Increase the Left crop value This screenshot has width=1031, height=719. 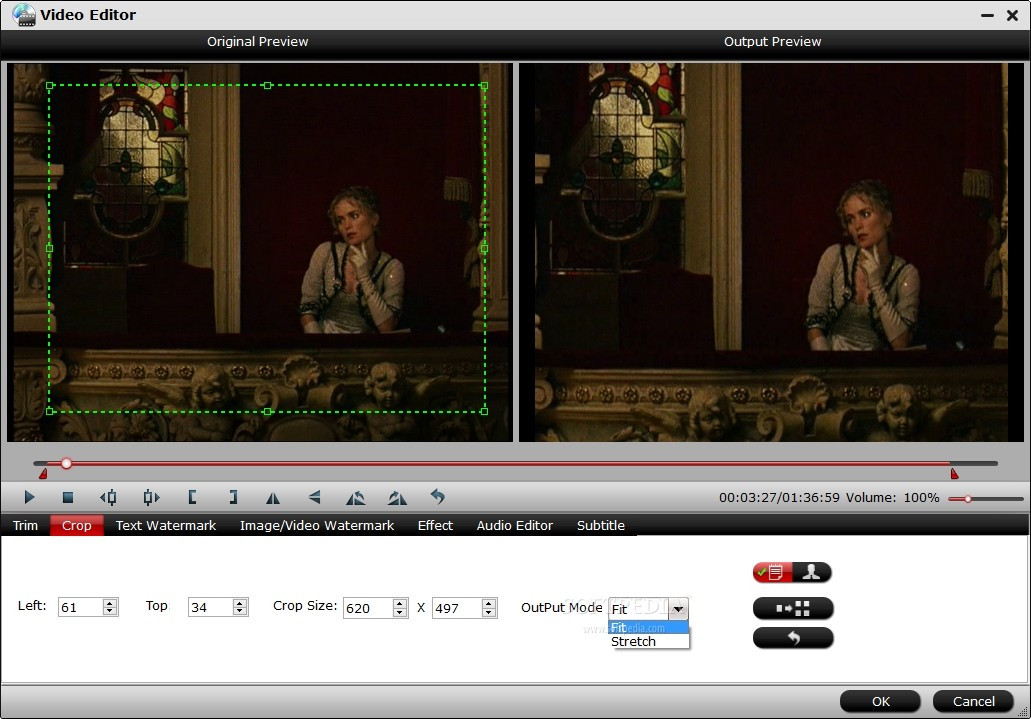[110, 603]
